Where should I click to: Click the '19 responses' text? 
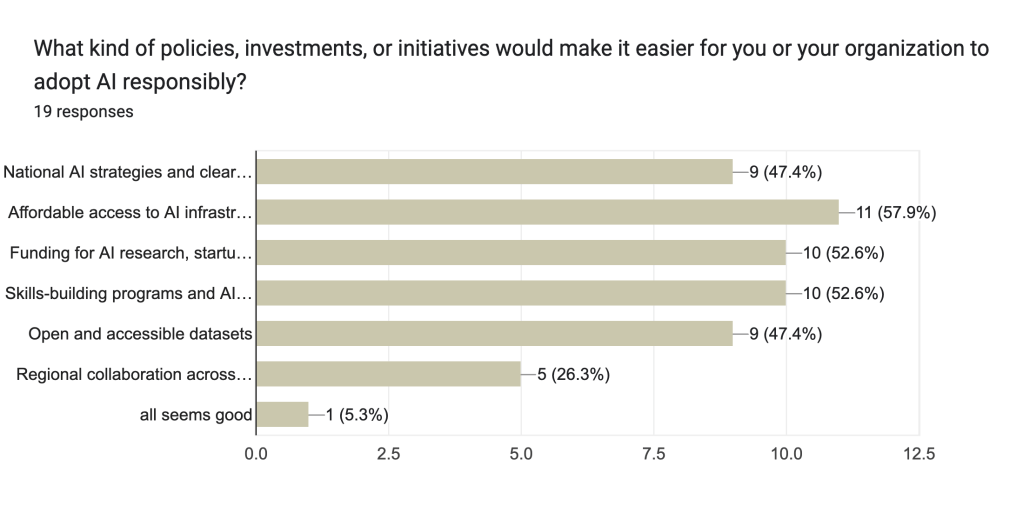pos(83,112)
